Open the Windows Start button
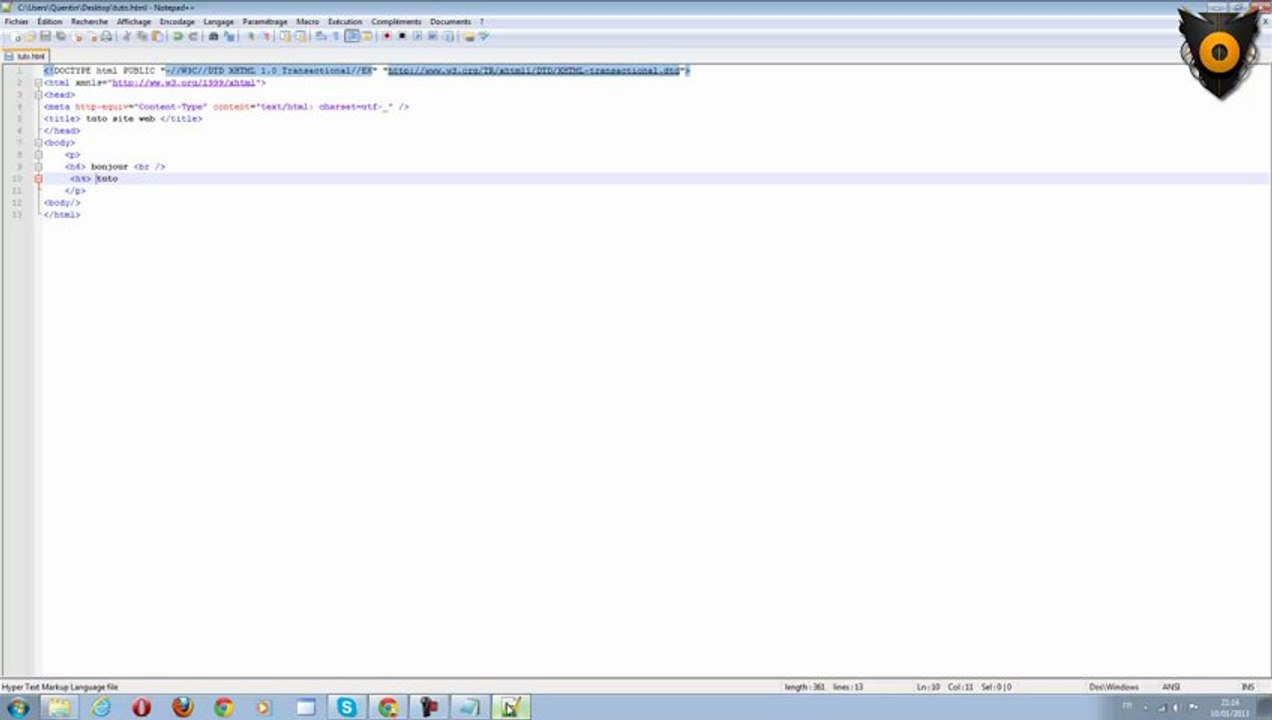This screenshot has height=720, width=1272. coord(18,707)
